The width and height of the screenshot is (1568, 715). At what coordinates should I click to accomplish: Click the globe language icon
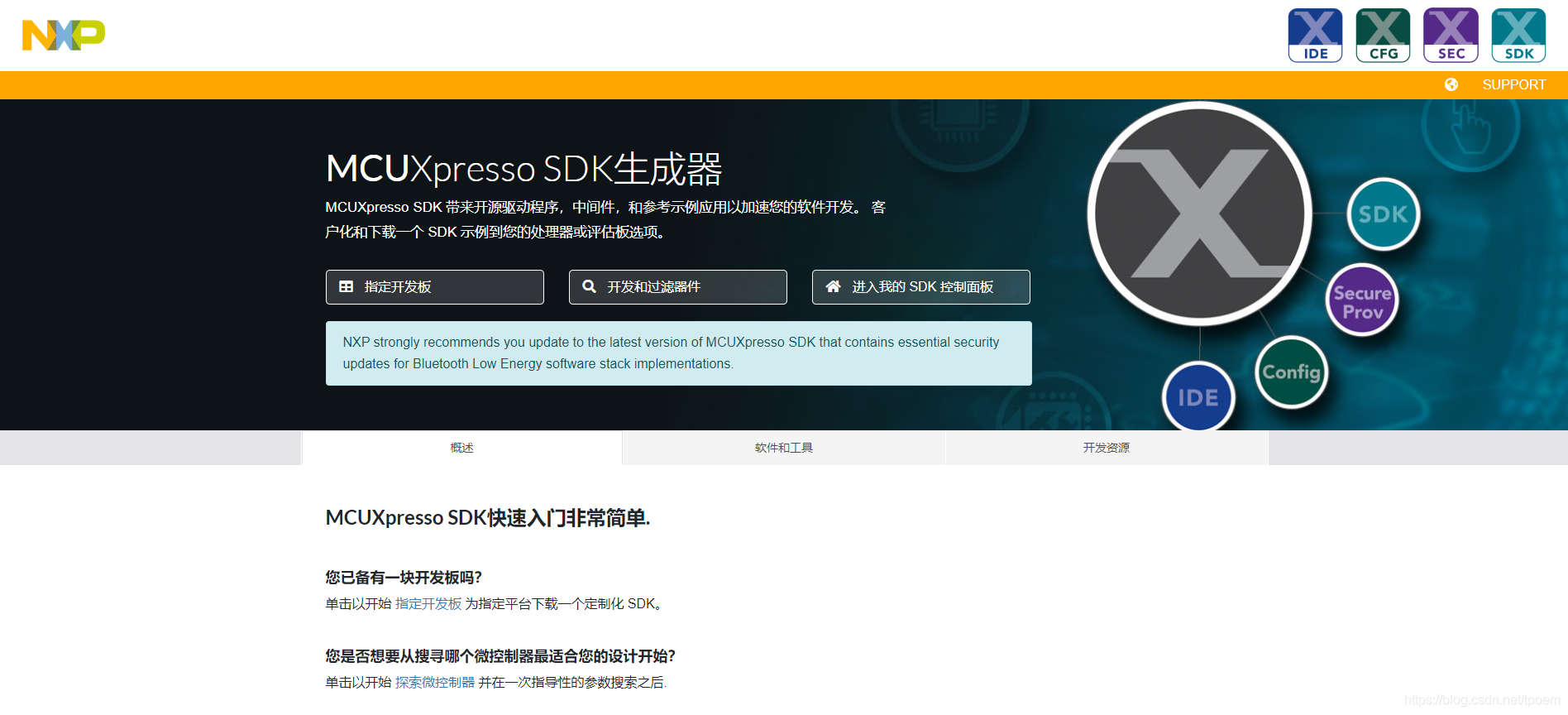(1451, 84)
